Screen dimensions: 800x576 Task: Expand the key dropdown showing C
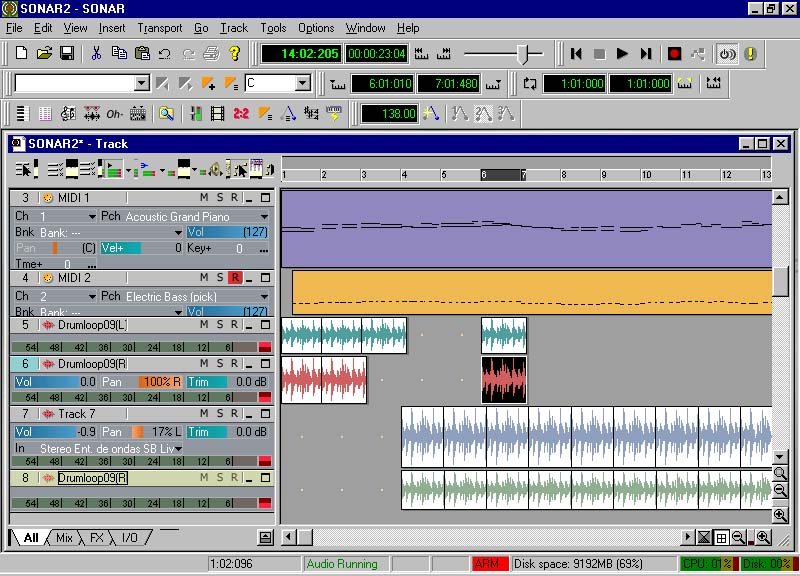point(302,84)
